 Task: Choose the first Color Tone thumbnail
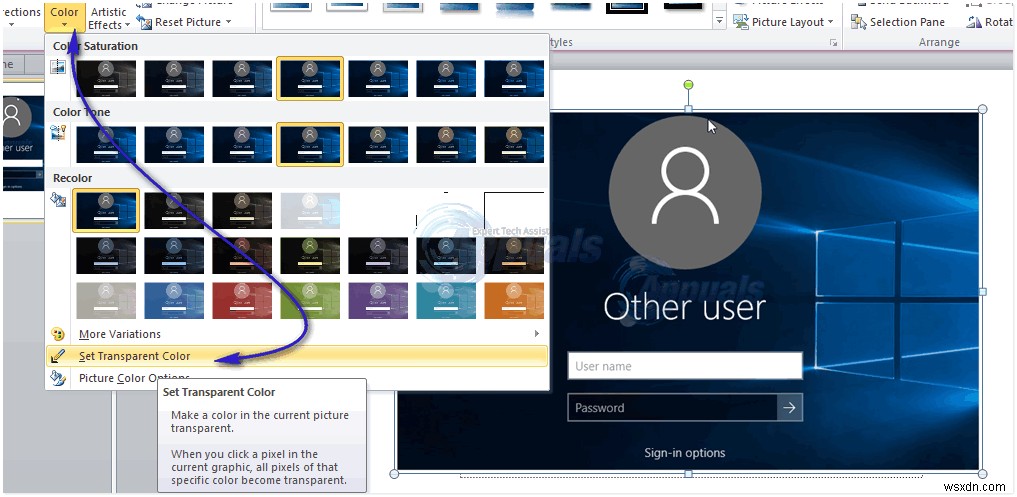tap(106, 144)
